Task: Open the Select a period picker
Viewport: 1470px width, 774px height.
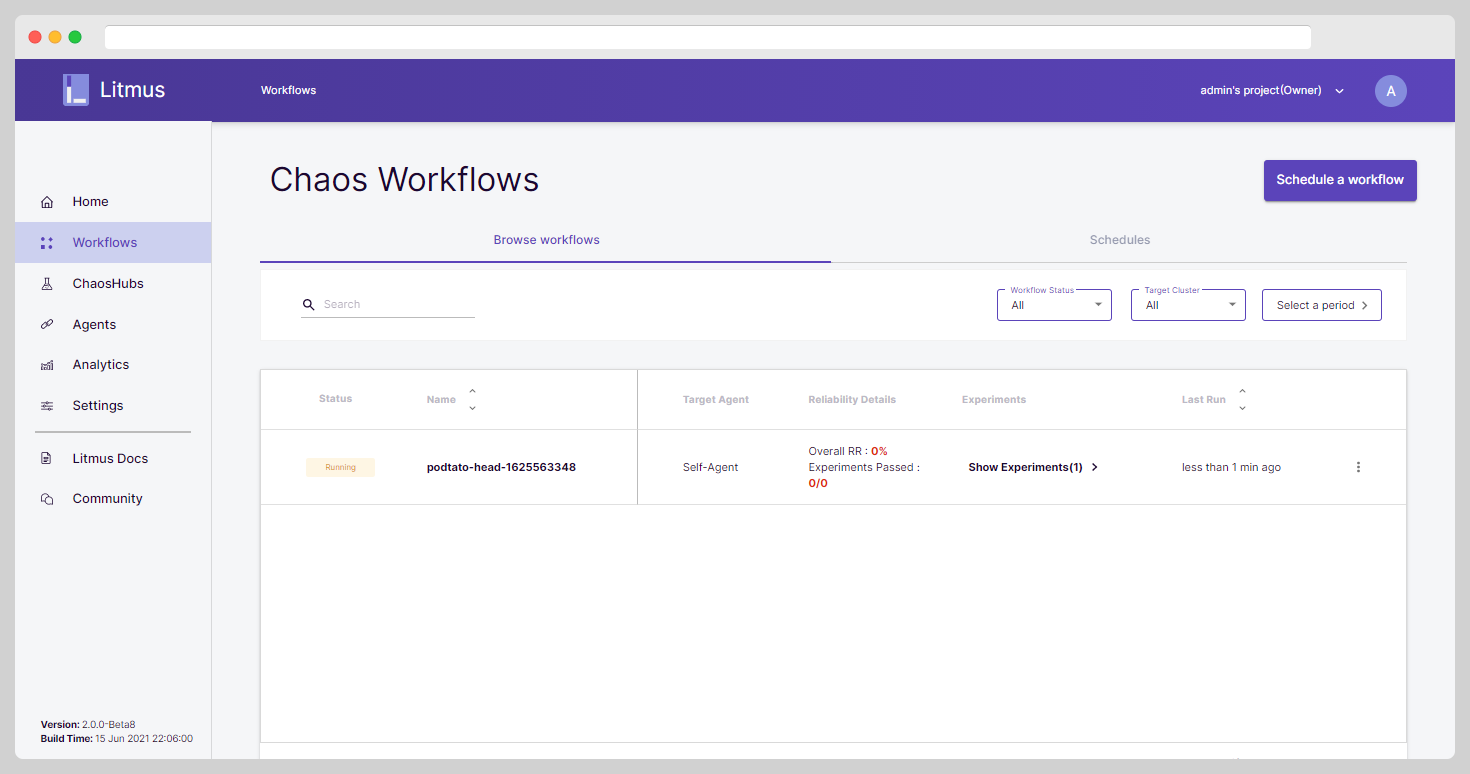Action: pos(1322,305)
